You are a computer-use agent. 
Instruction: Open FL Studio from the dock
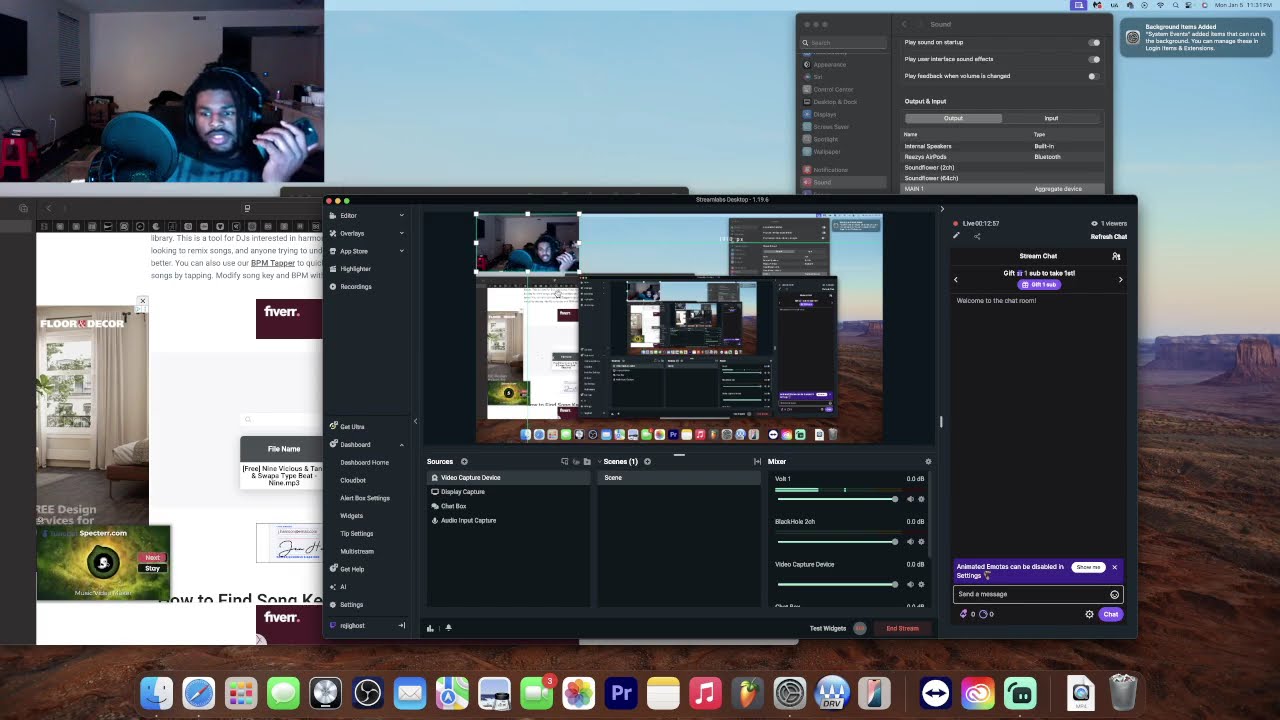tap(747, 693)
